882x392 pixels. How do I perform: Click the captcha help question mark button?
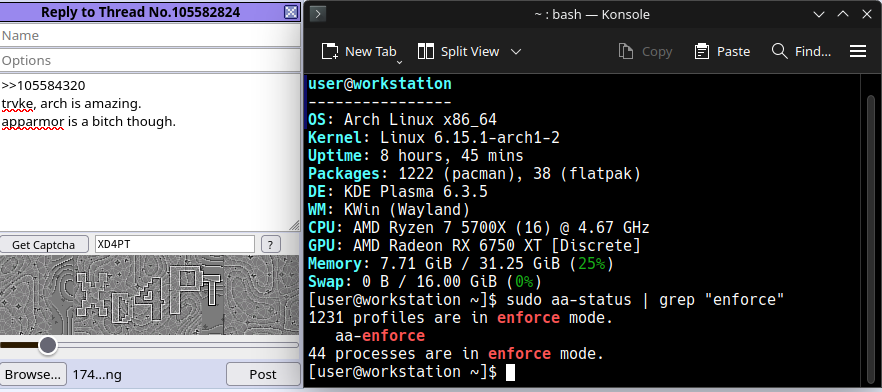click(271, 245)
